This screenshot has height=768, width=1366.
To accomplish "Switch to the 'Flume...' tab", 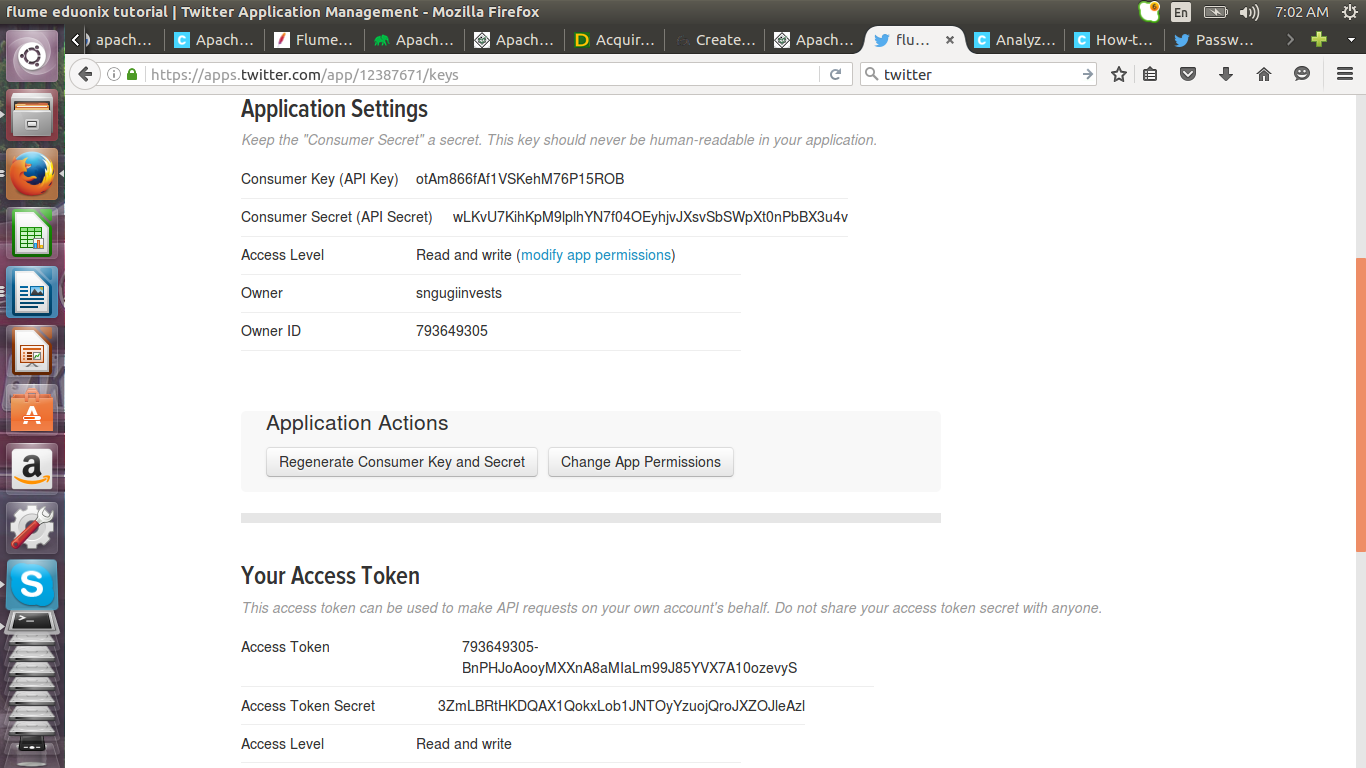I will (x=315, y=40).
